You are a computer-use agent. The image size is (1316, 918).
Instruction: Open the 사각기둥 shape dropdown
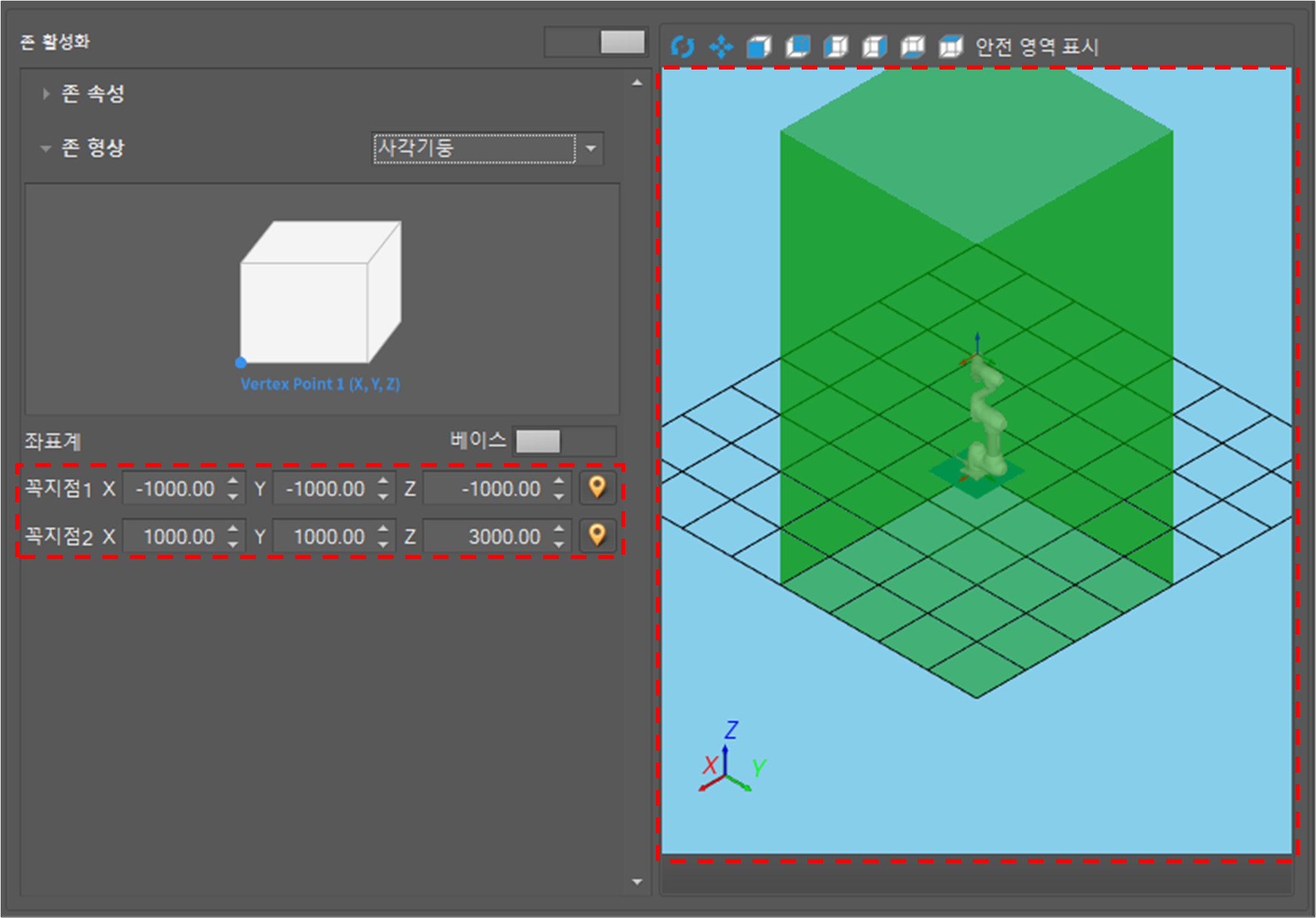point(590,148)
